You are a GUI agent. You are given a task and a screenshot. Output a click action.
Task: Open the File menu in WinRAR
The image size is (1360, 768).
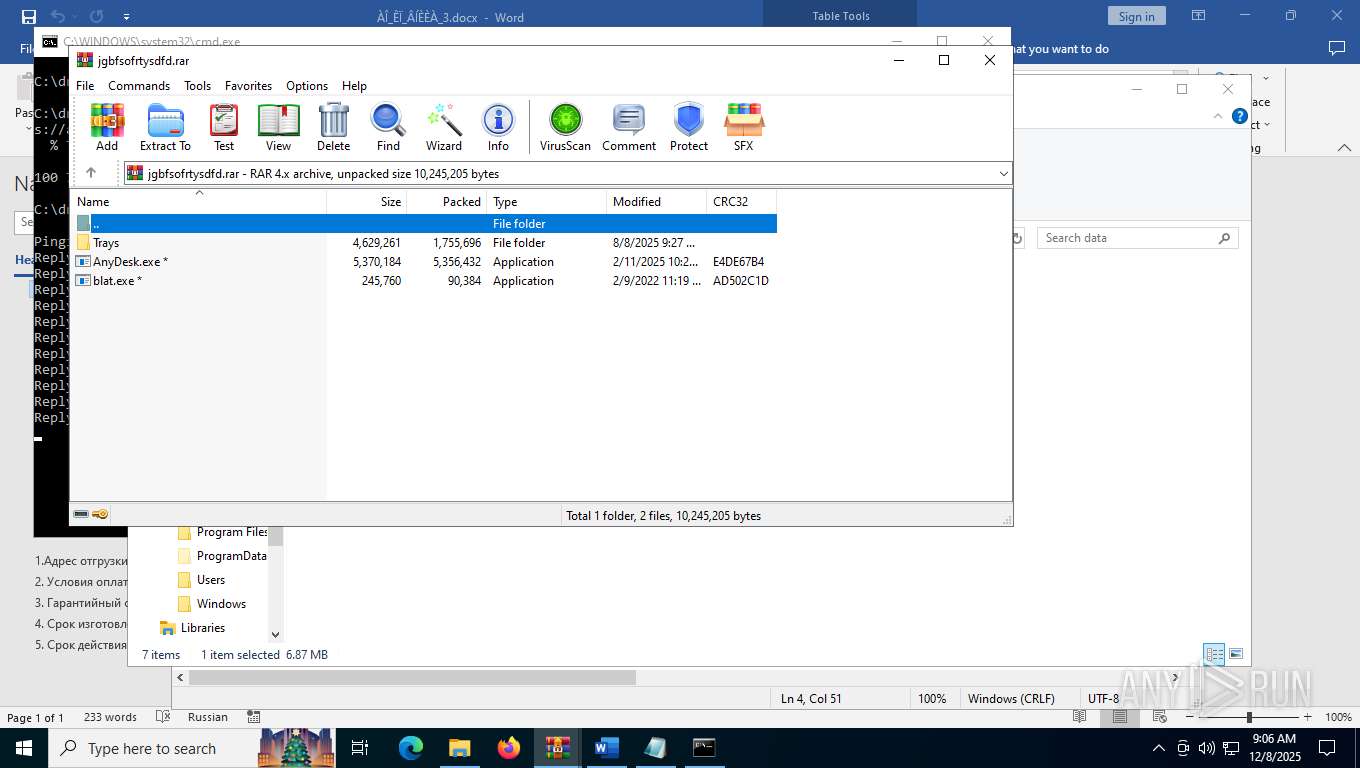(85, 86)
